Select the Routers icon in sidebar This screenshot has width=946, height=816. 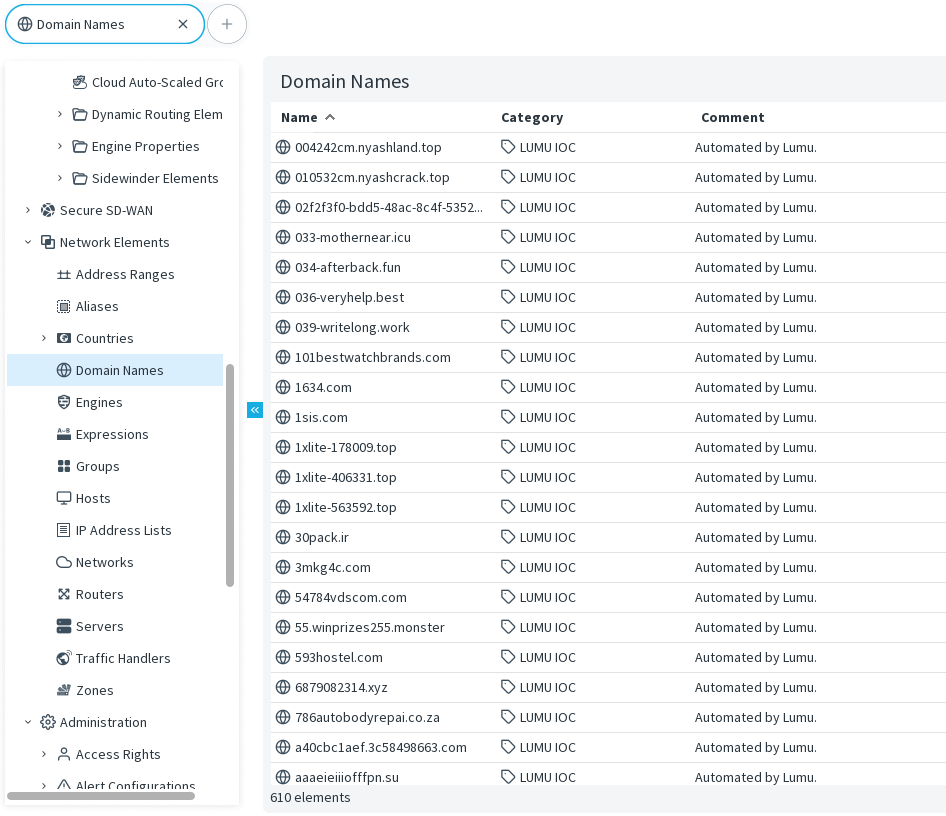click(64, 594)
